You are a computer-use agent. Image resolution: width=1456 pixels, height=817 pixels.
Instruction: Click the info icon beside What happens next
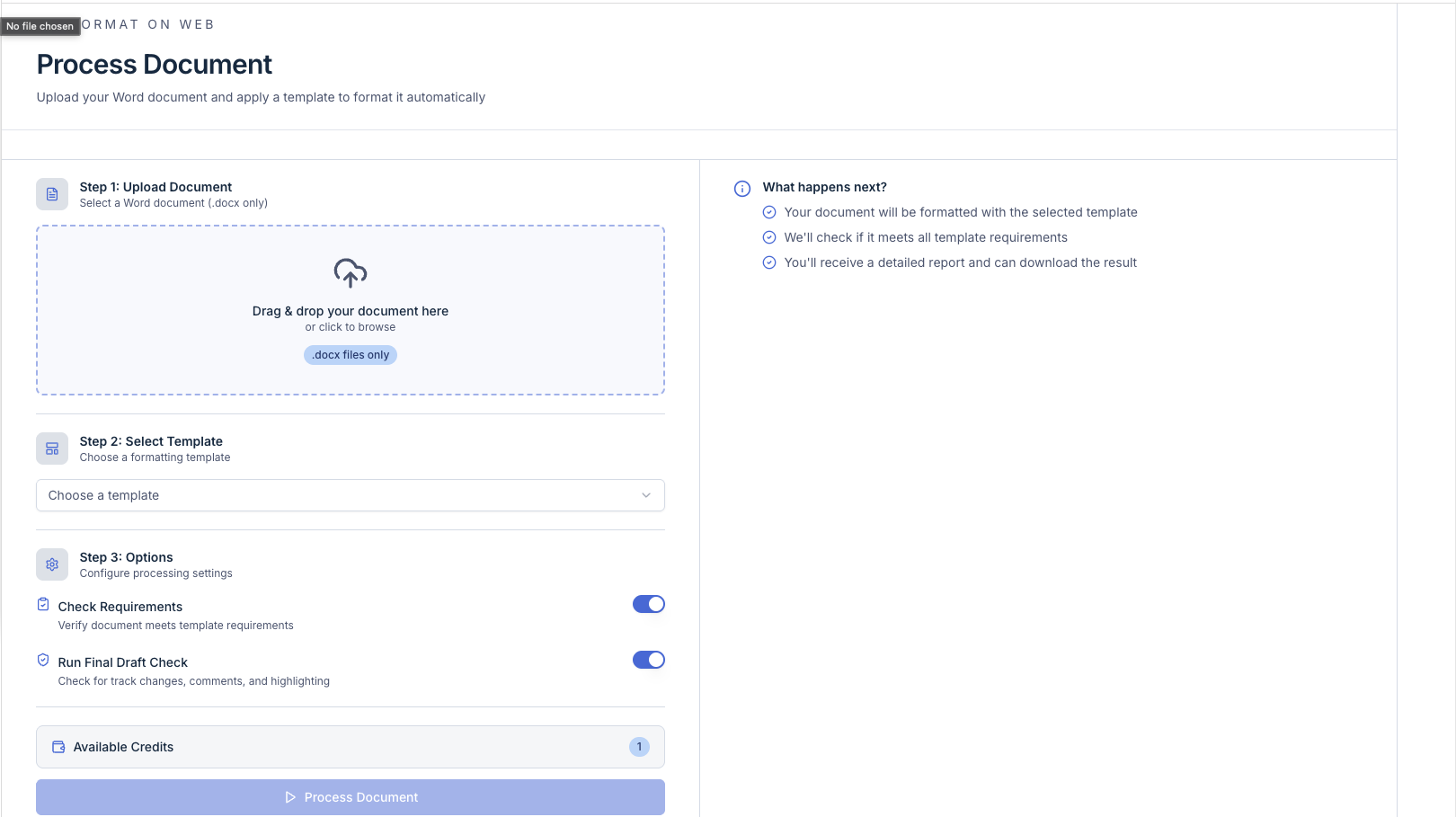[742, 189]
